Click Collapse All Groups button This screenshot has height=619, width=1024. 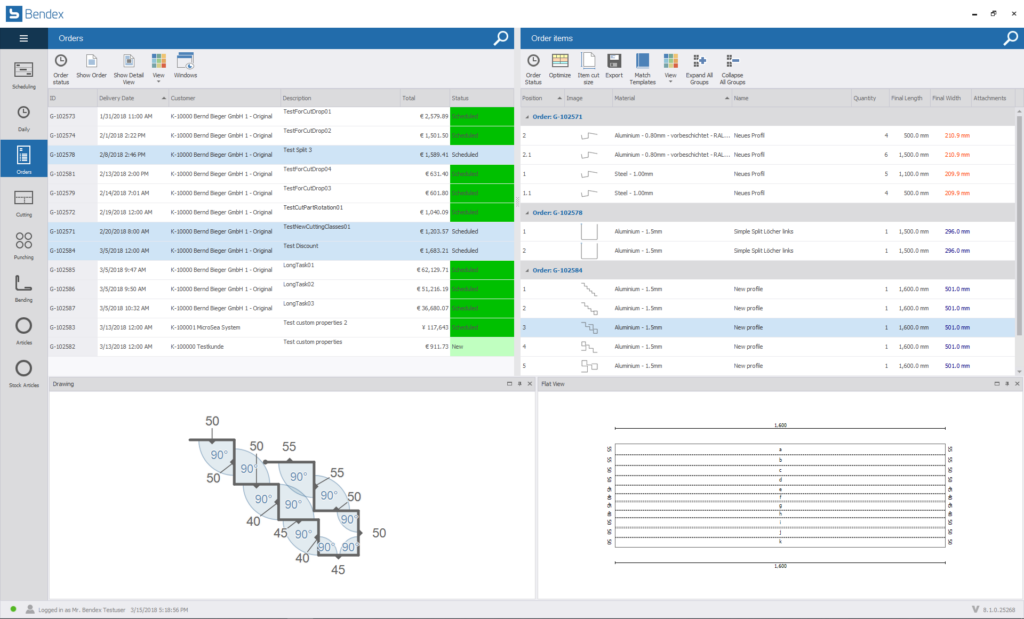pos(732,68)
